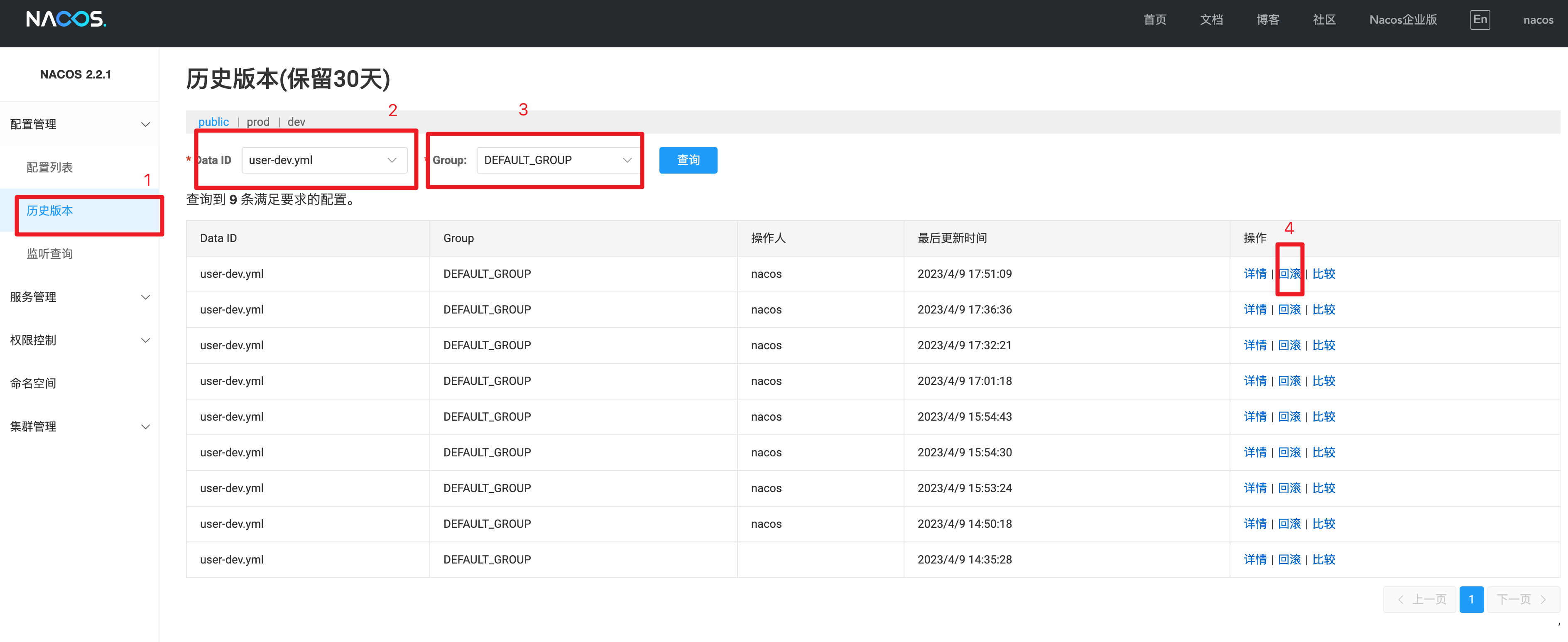The image size is (1568, 642).
Task: Open 命名空间 in the sidebar
Action: click(x=34, y=383)
